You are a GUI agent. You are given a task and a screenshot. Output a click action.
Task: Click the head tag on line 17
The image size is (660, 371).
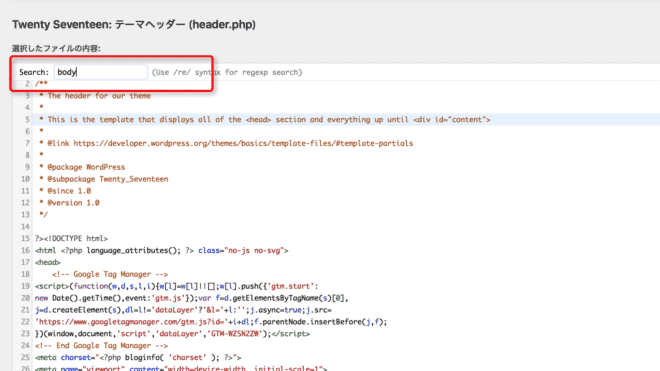click(x=48, y=262)
